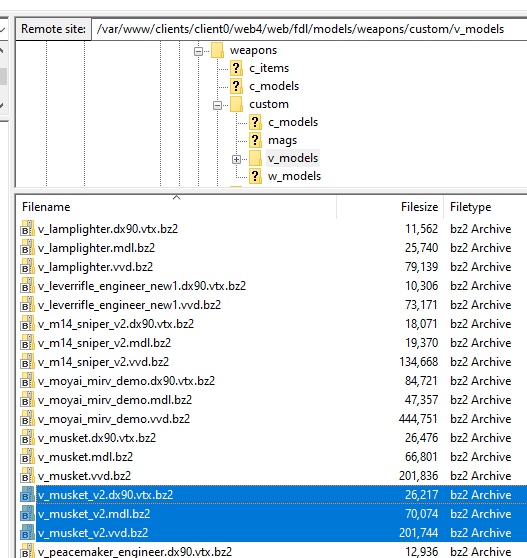The height and width of the screenshot is (558, 527).
Task: Click the question-mark icon beside c_items
Action: point(236,68)
